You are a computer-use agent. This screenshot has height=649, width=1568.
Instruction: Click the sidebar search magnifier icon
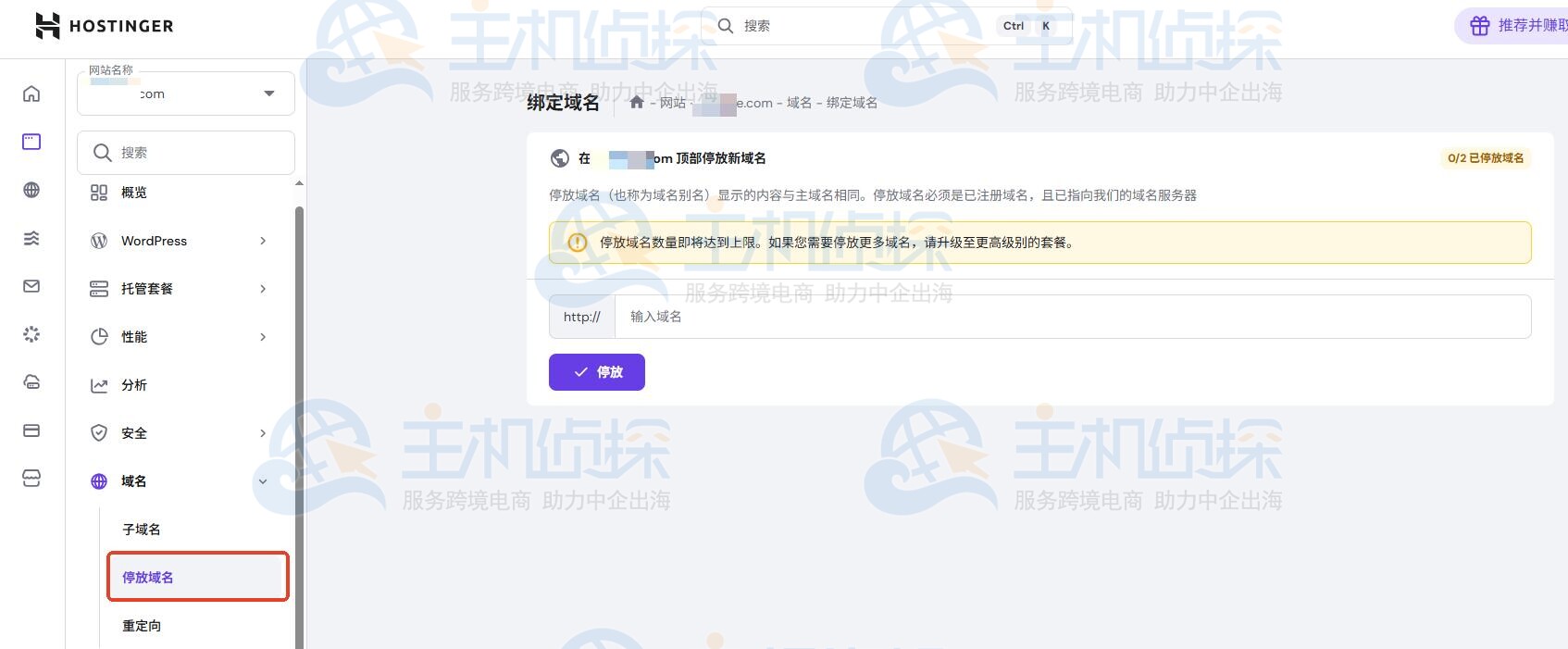(103, 152)
